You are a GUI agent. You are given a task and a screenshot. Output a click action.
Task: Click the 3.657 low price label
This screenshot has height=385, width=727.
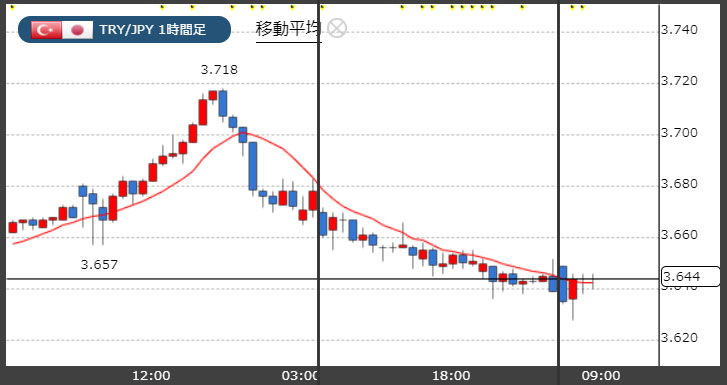[99, 265]
